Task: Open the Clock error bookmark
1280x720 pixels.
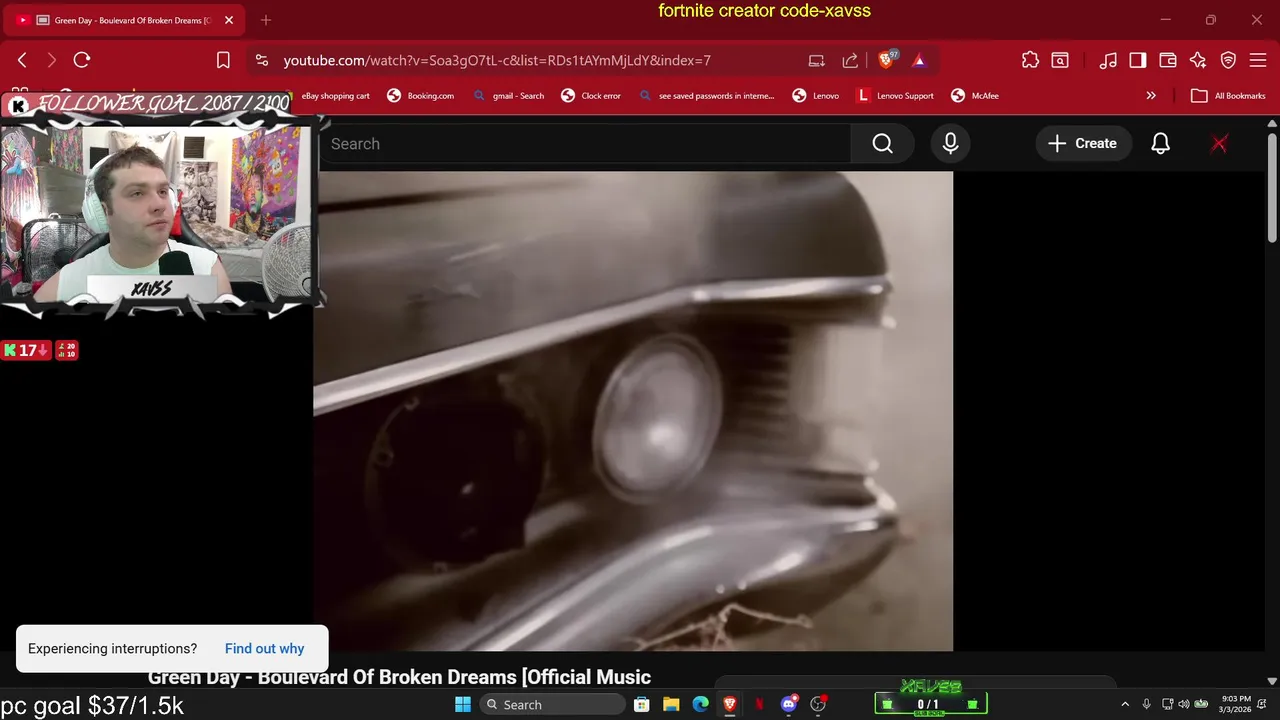Action: pyautogui.click(x=591, y=96)
